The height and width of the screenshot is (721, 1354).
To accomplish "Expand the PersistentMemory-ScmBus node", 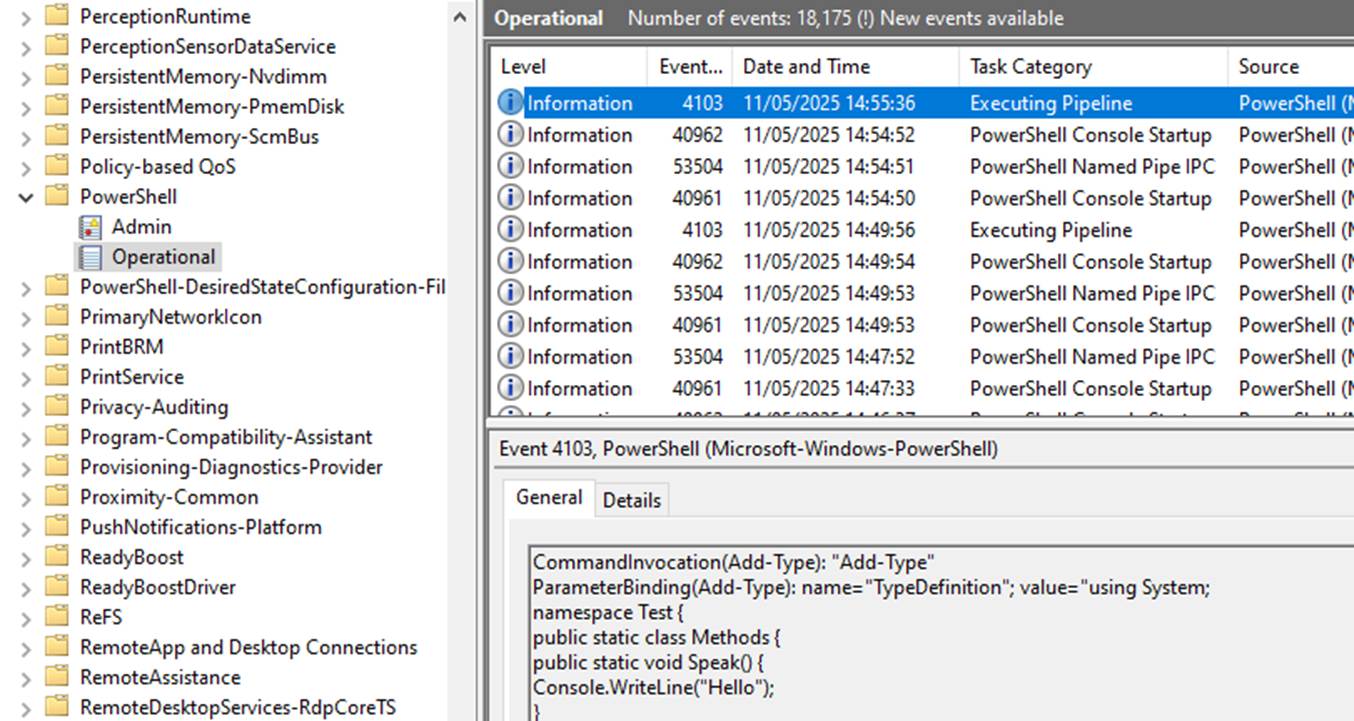I will tap(26, 137).
